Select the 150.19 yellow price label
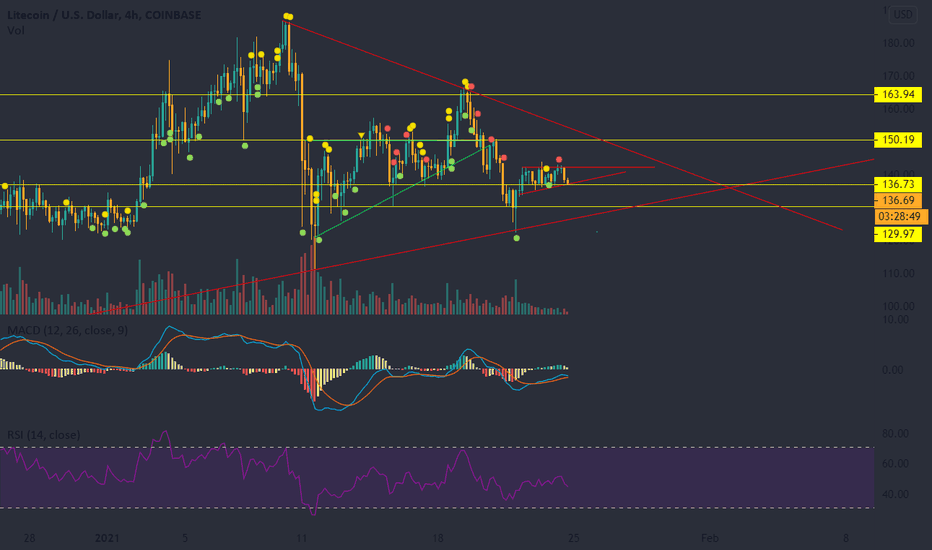932x550 pixels. pyautogui.click(x=898, y=140)
